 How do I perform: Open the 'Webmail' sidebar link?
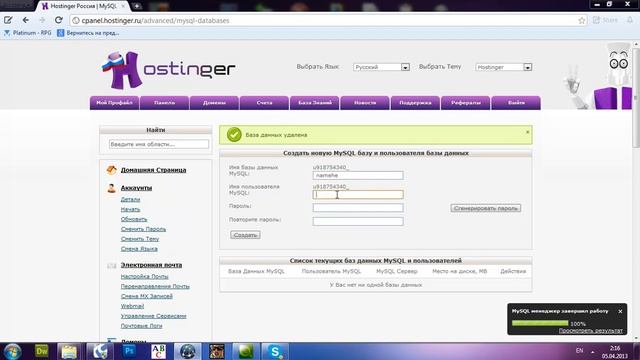[132, 306]
